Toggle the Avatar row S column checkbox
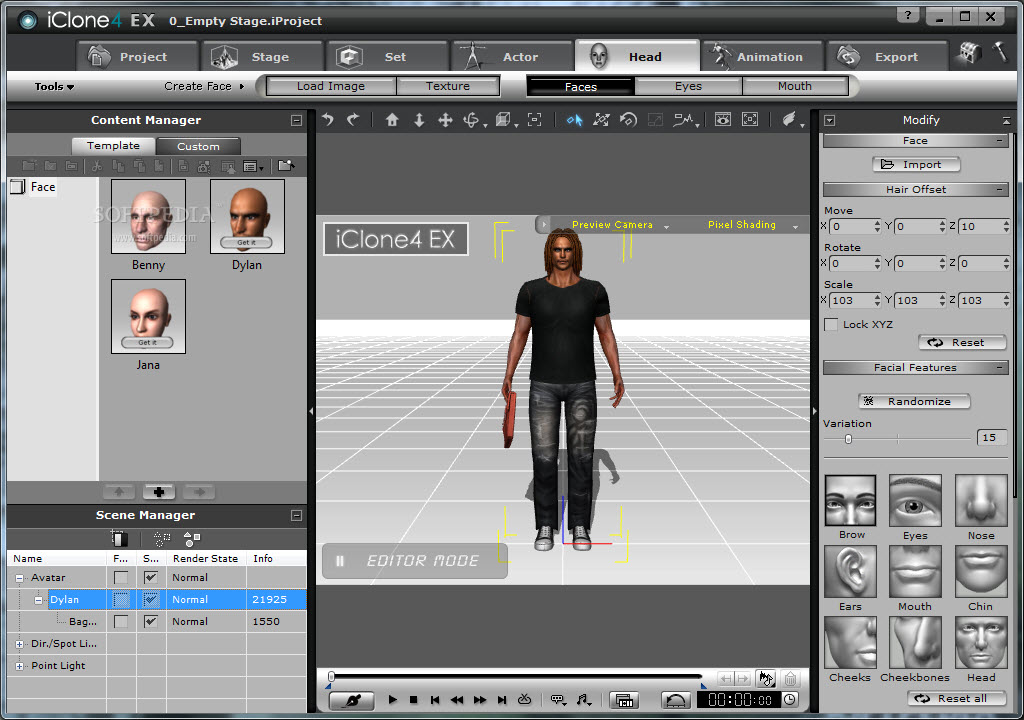The image size is (1024, 720). pyautogui.click(x=151, y=578)
